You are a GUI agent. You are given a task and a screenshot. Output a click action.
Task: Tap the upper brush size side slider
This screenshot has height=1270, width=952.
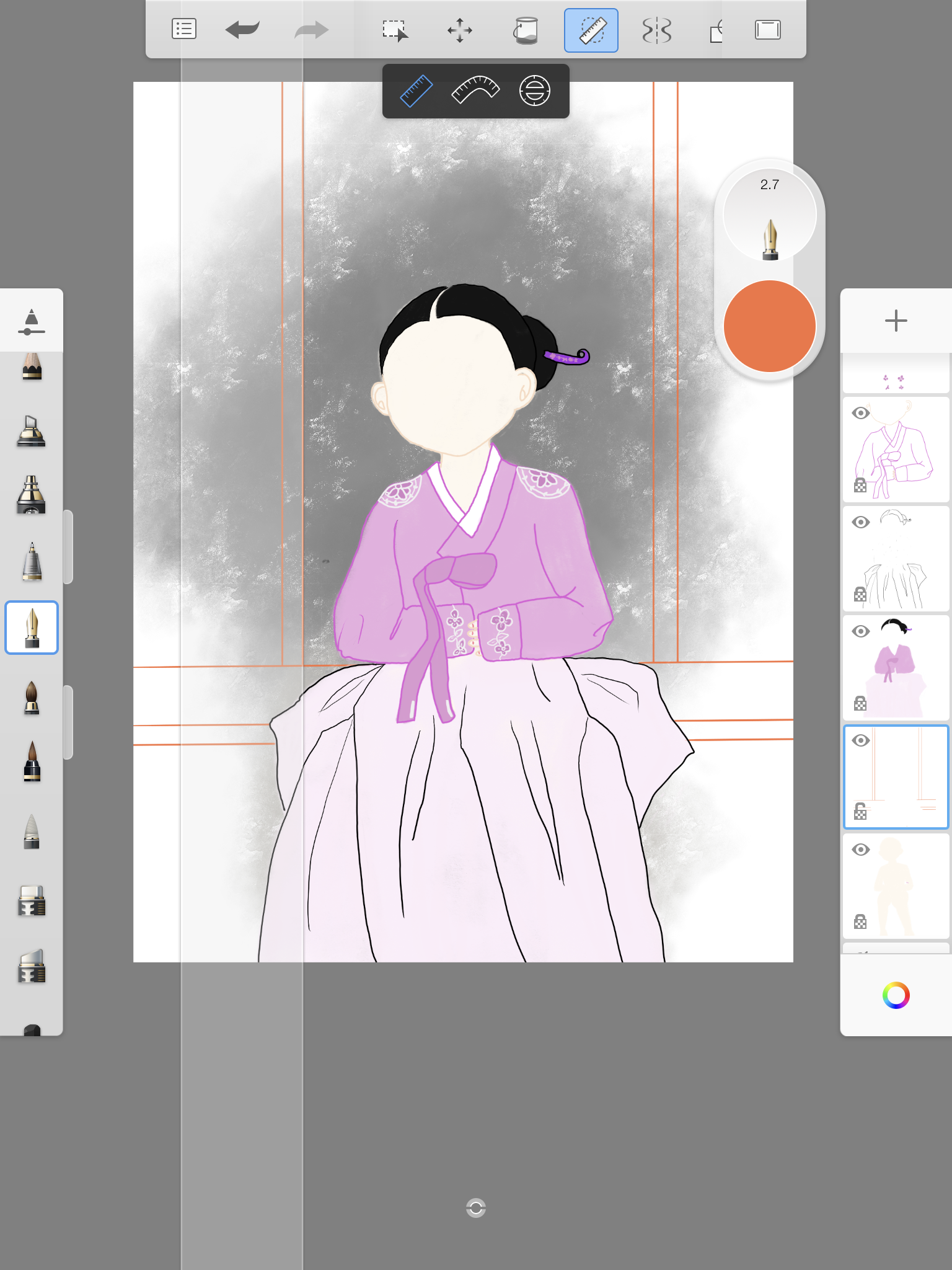coord(68,547)
